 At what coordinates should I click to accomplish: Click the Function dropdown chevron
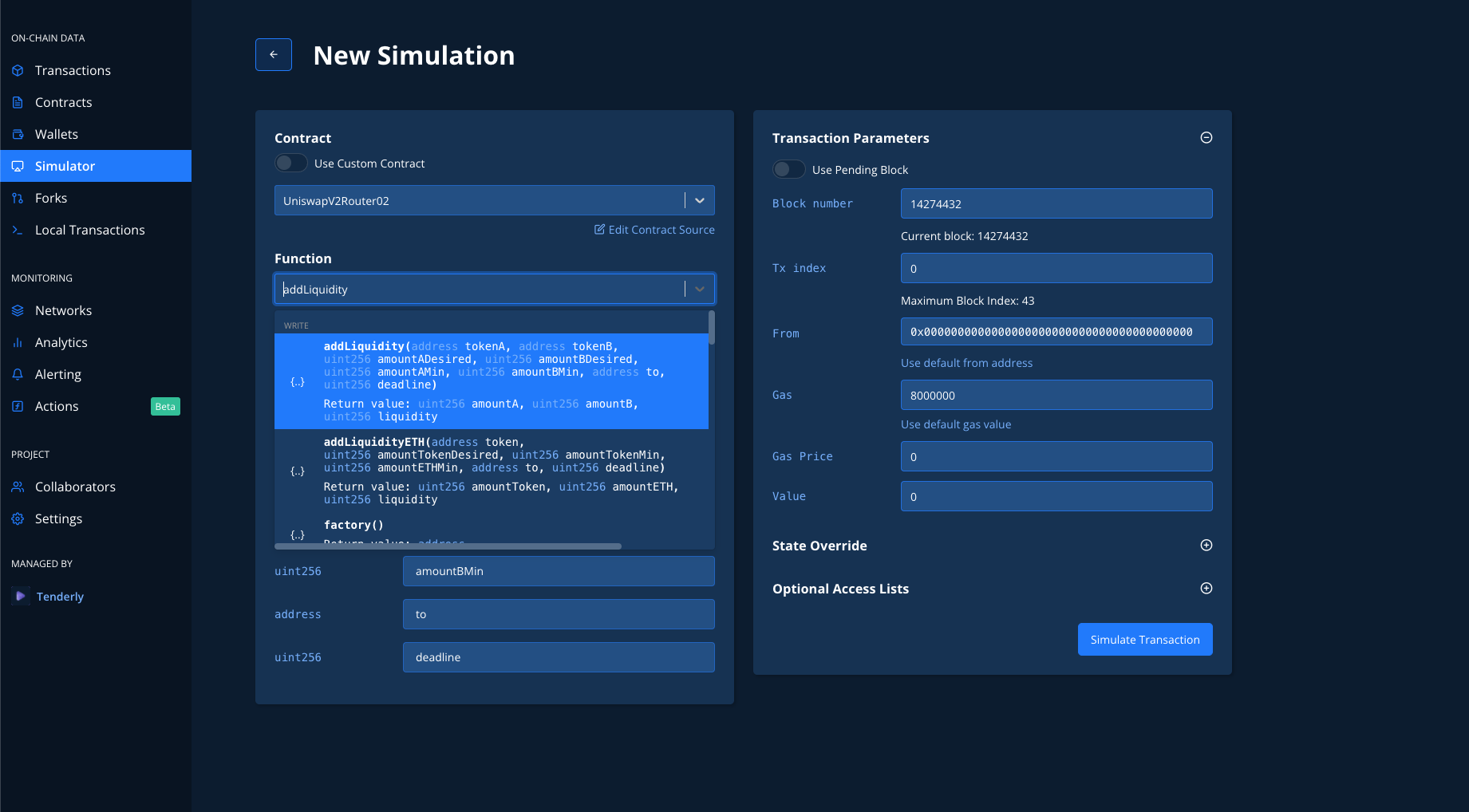pyautogui.click(x=700, y=289)
